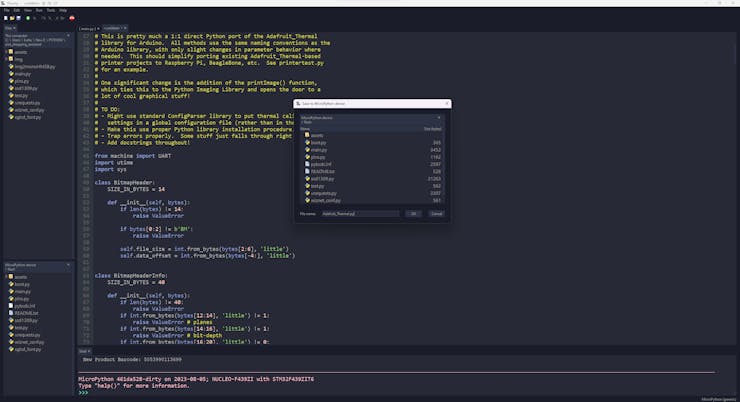Click the Debug current script icon
The height and width of the screenshot is (402, 740).
pyautogui.click(x=33, y=17)
